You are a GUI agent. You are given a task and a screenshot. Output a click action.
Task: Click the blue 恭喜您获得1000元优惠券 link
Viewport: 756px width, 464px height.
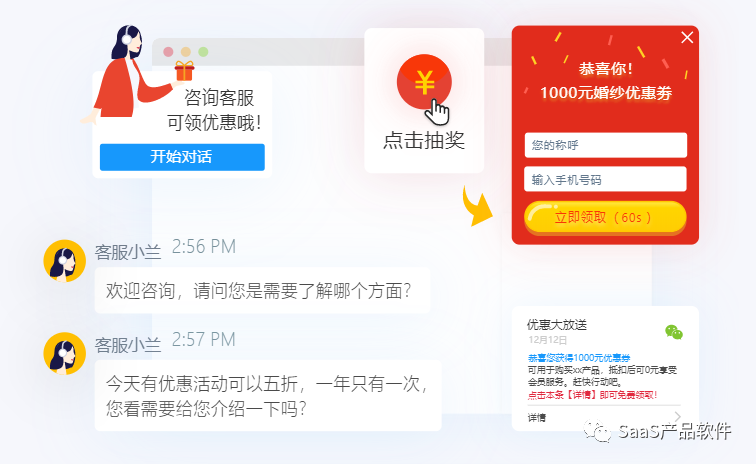[x=579, y=358]
